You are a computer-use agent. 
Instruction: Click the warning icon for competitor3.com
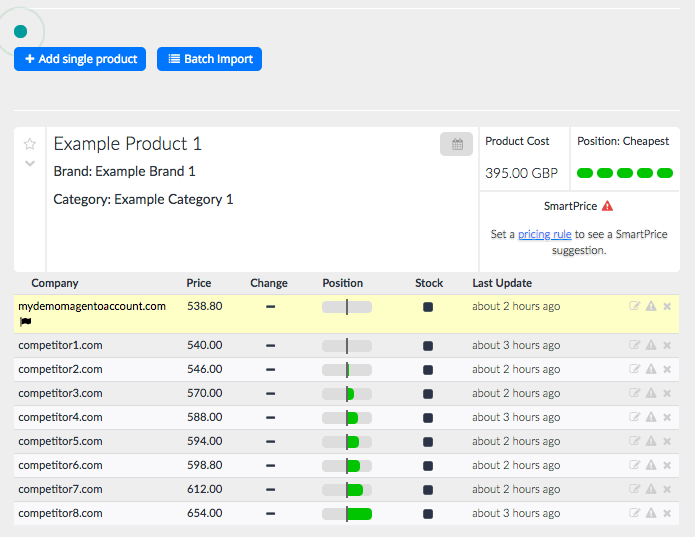pos(651,394)
